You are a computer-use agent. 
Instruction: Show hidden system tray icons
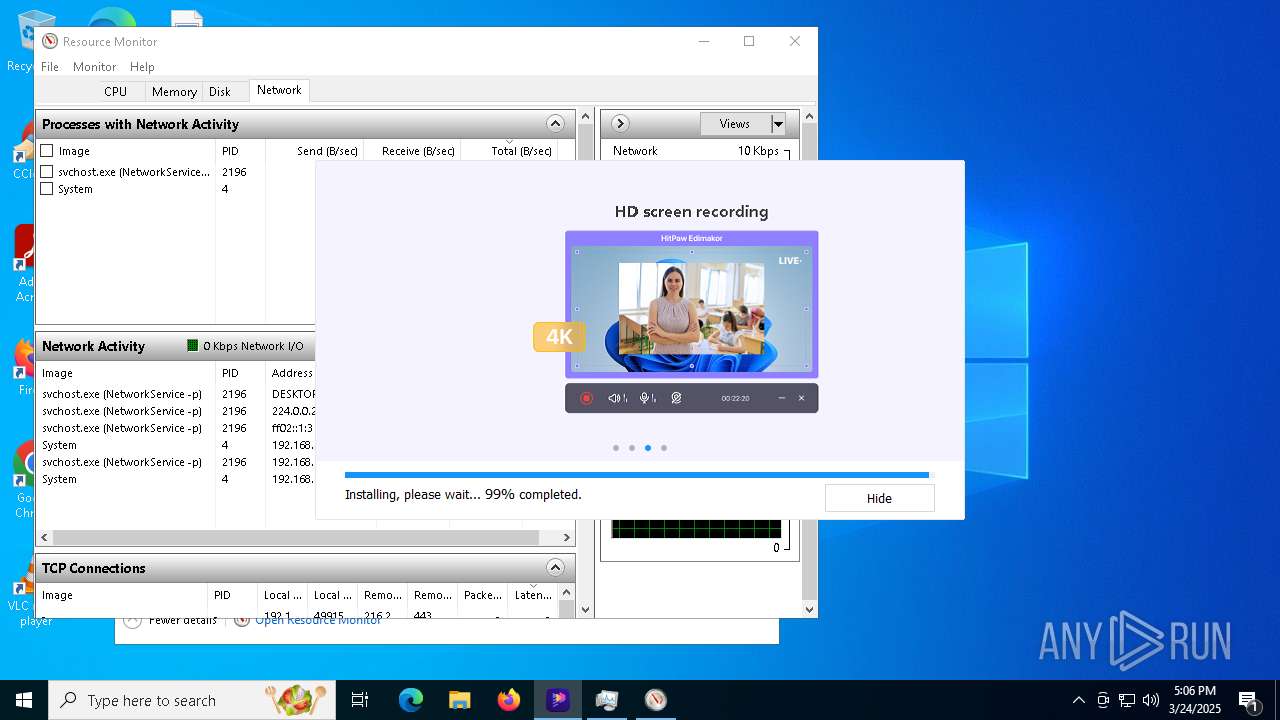tap(1078, 700)
